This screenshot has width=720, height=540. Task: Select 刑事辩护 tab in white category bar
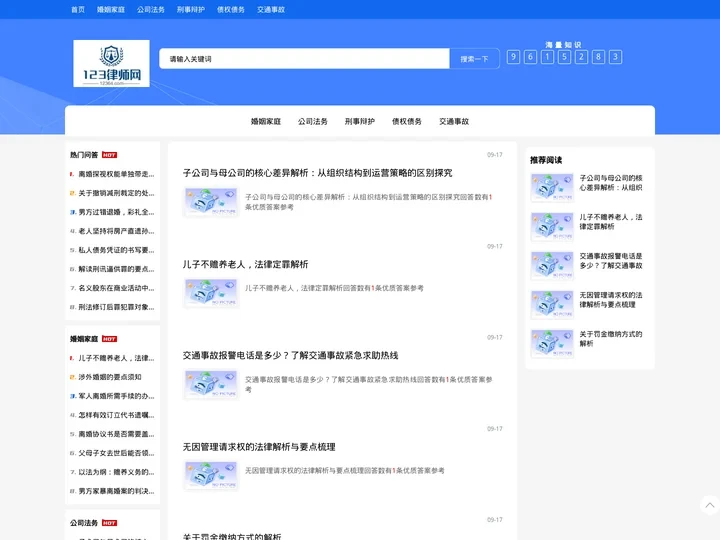pos(360,122)
